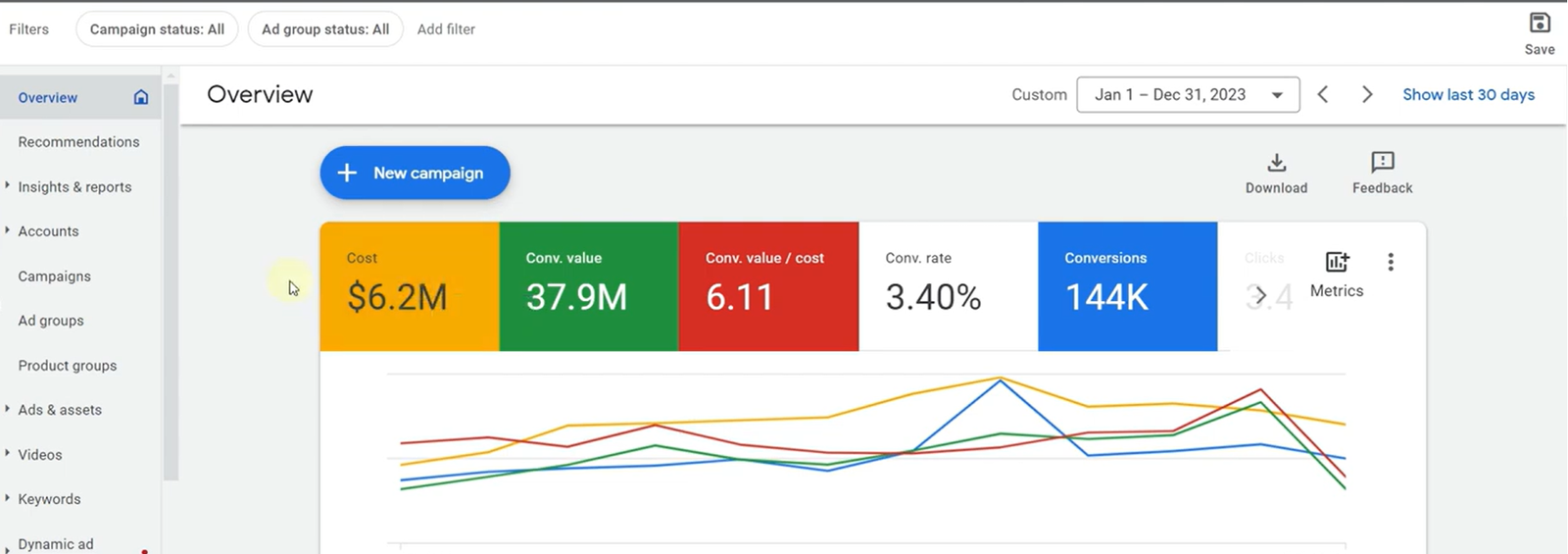The image size is (1568, 554).
Task: Open the Jan 1 – Dec 31, 2023 date dropdown
Action: [1188, 95]
